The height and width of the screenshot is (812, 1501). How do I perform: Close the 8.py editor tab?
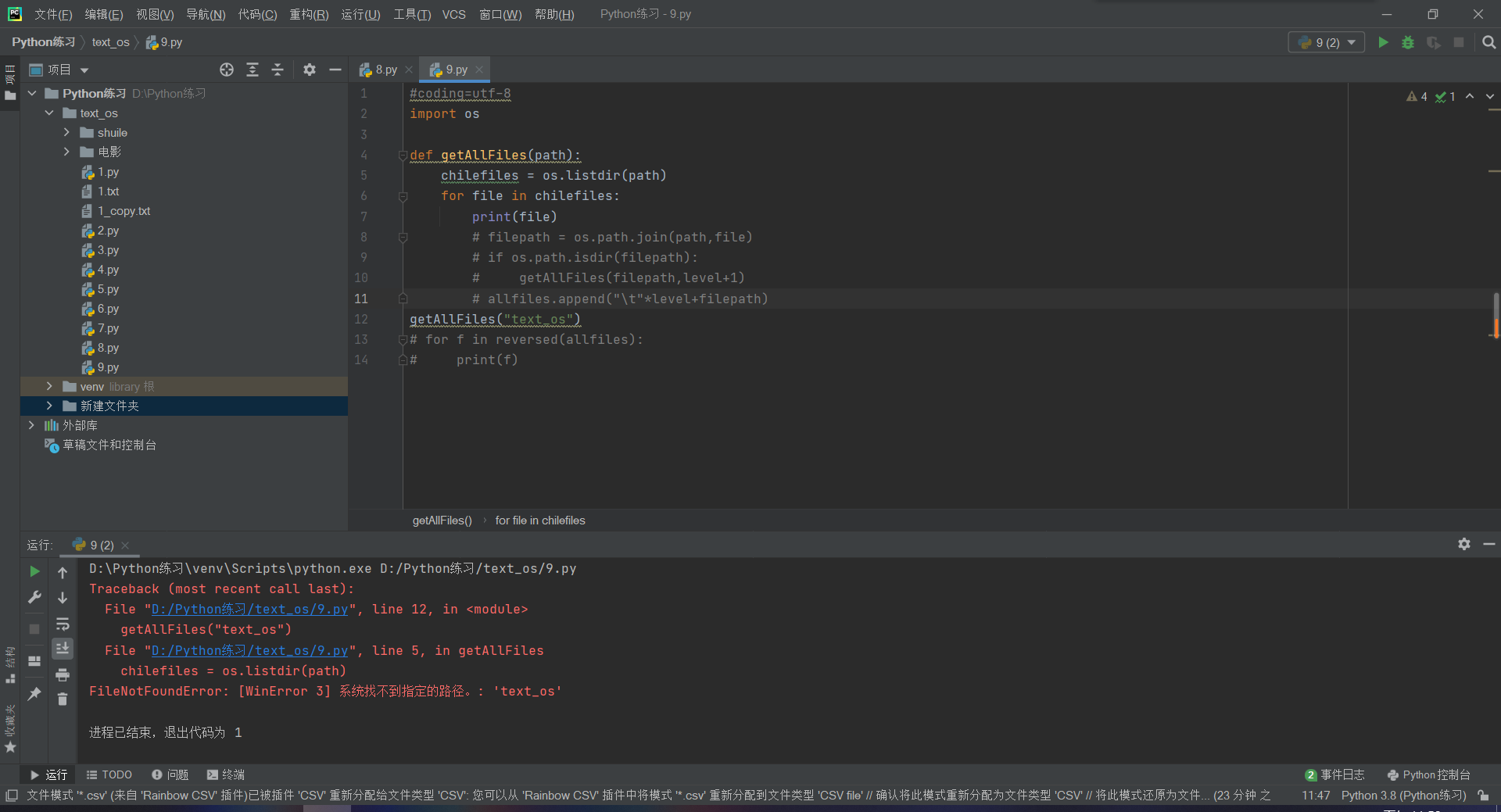(x=409, y=70)
